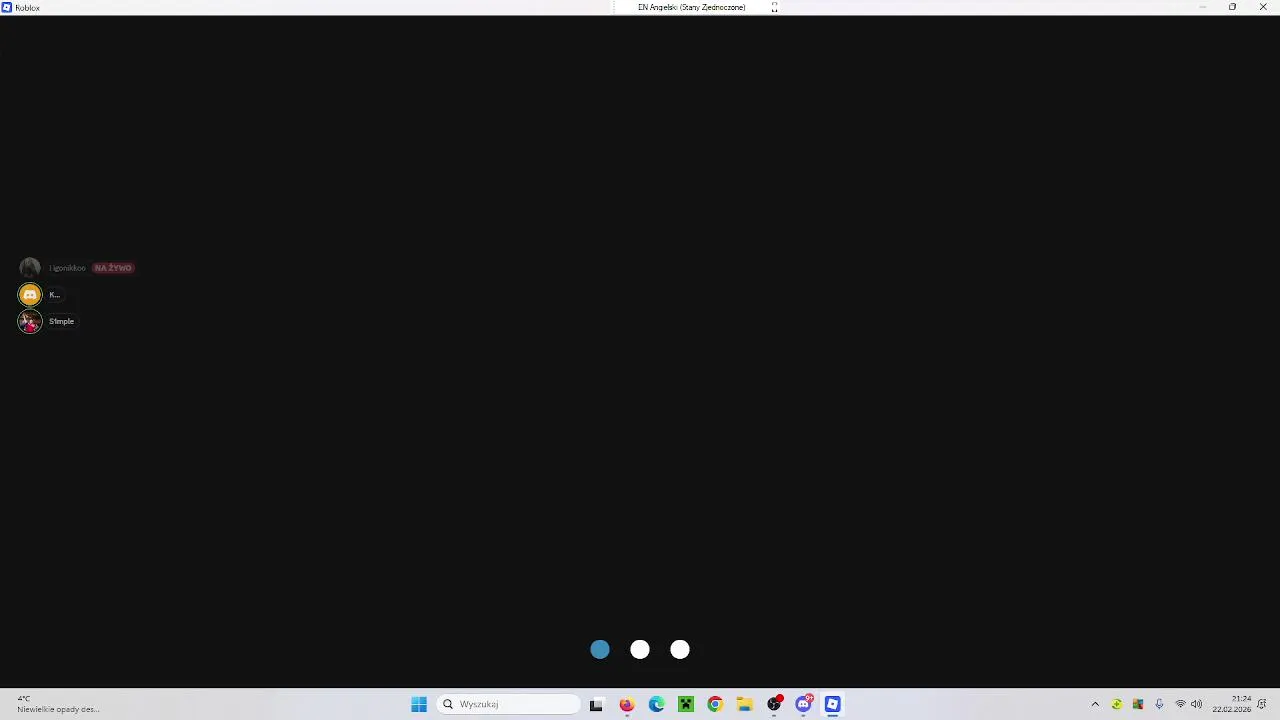Viewport: 1280px width, 720px height.
Task: Click the NA ŻYWO live badge
Action: pyautogui.click(x=113, y=268)
